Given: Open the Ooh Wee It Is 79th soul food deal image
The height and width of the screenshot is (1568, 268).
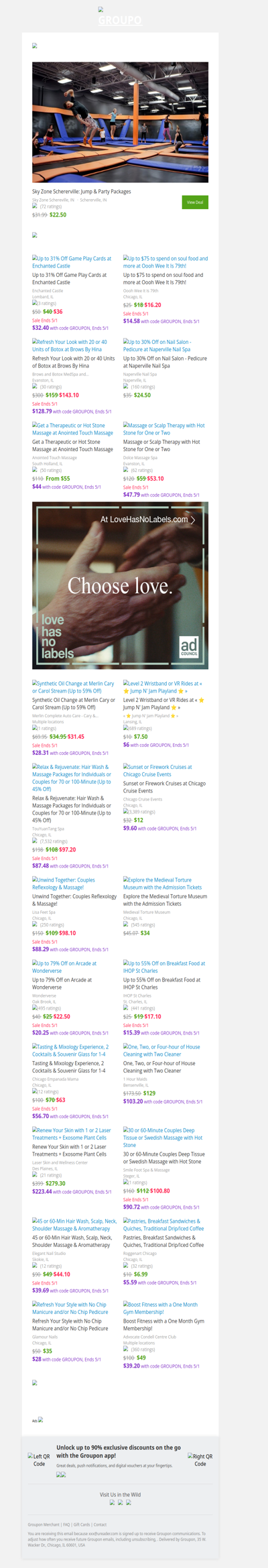Looking at the screenshot, I should [x=165, y=262].
